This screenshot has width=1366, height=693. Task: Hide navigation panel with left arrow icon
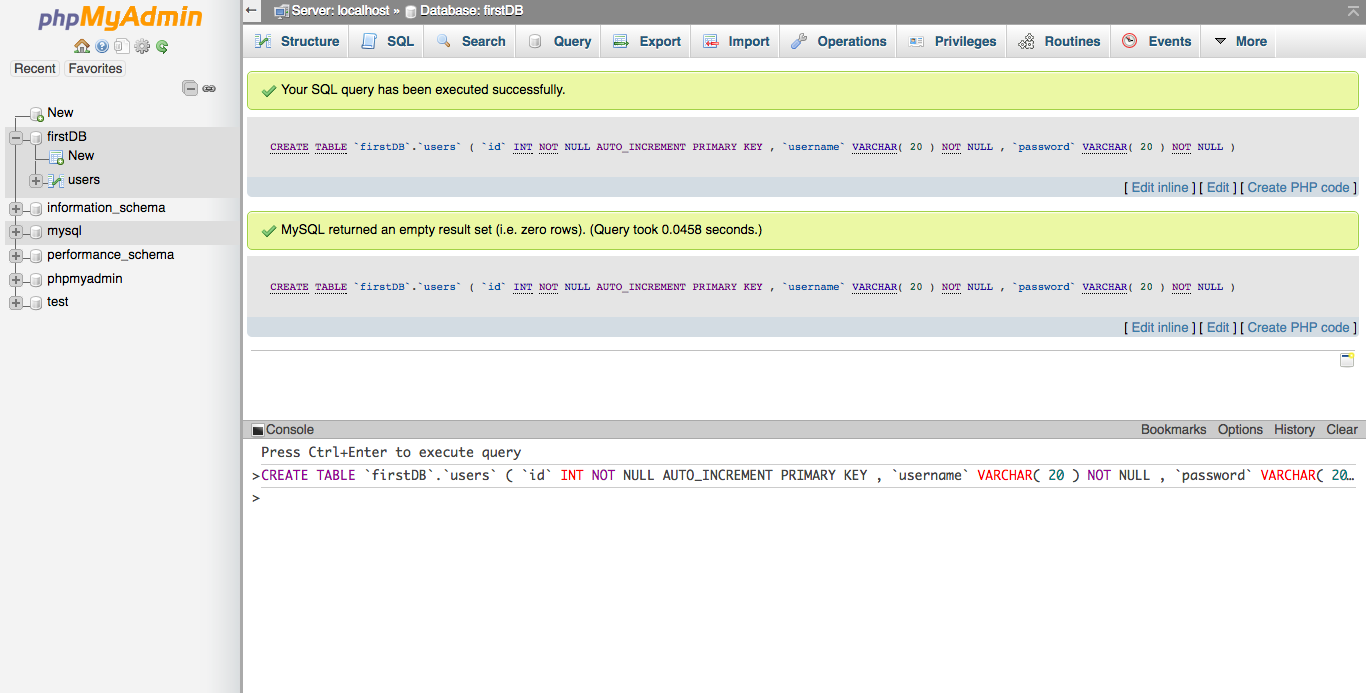(252, 10)
